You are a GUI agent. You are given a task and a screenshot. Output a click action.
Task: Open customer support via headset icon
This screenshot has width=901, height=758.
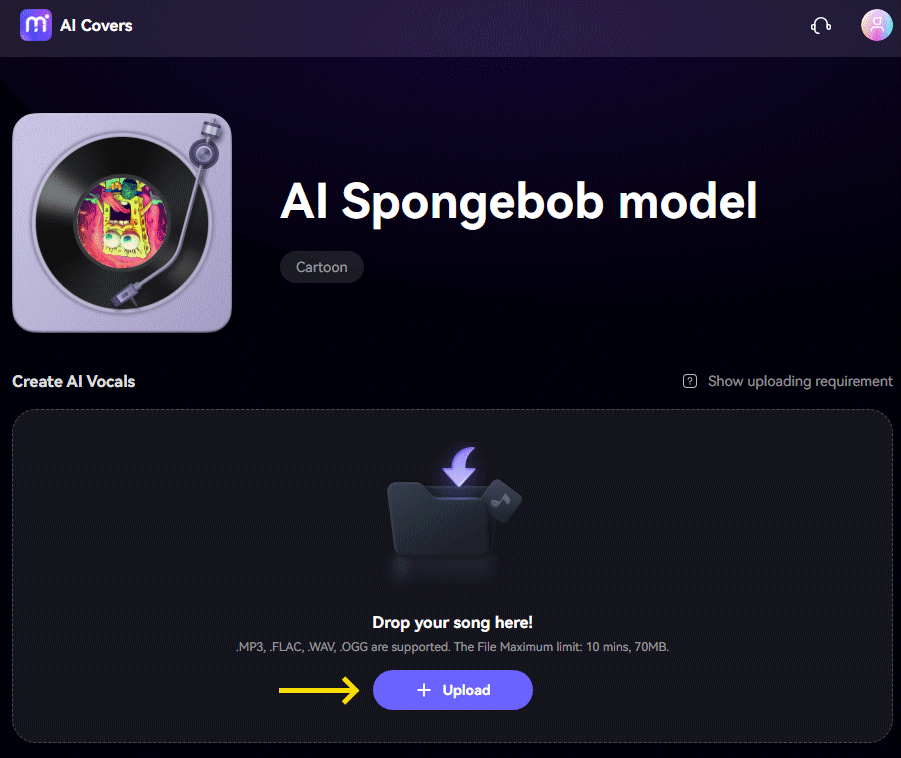tap(821, 26)
